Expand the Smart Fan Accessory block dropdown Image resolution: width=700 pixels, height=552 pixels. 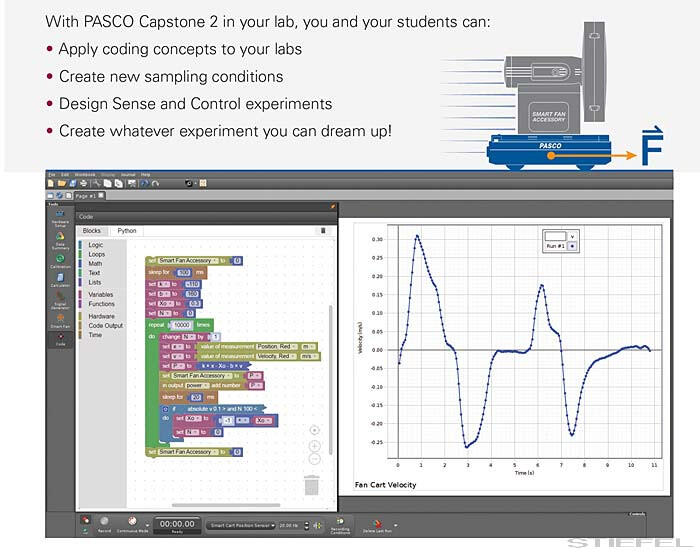point(216,260)
